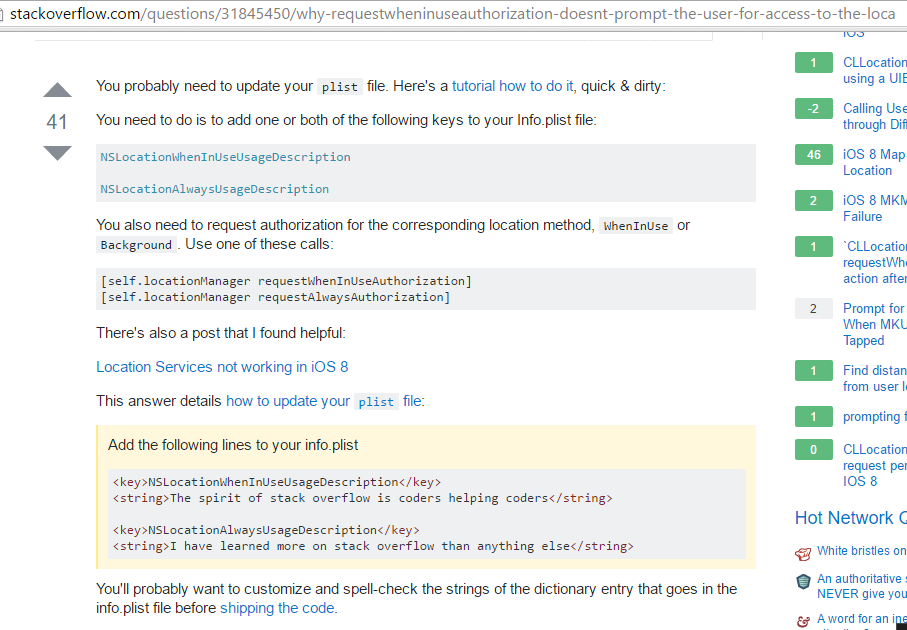Open the 'shipping the code' link
This screenshot has height=630, width=907.
point(277,608)
